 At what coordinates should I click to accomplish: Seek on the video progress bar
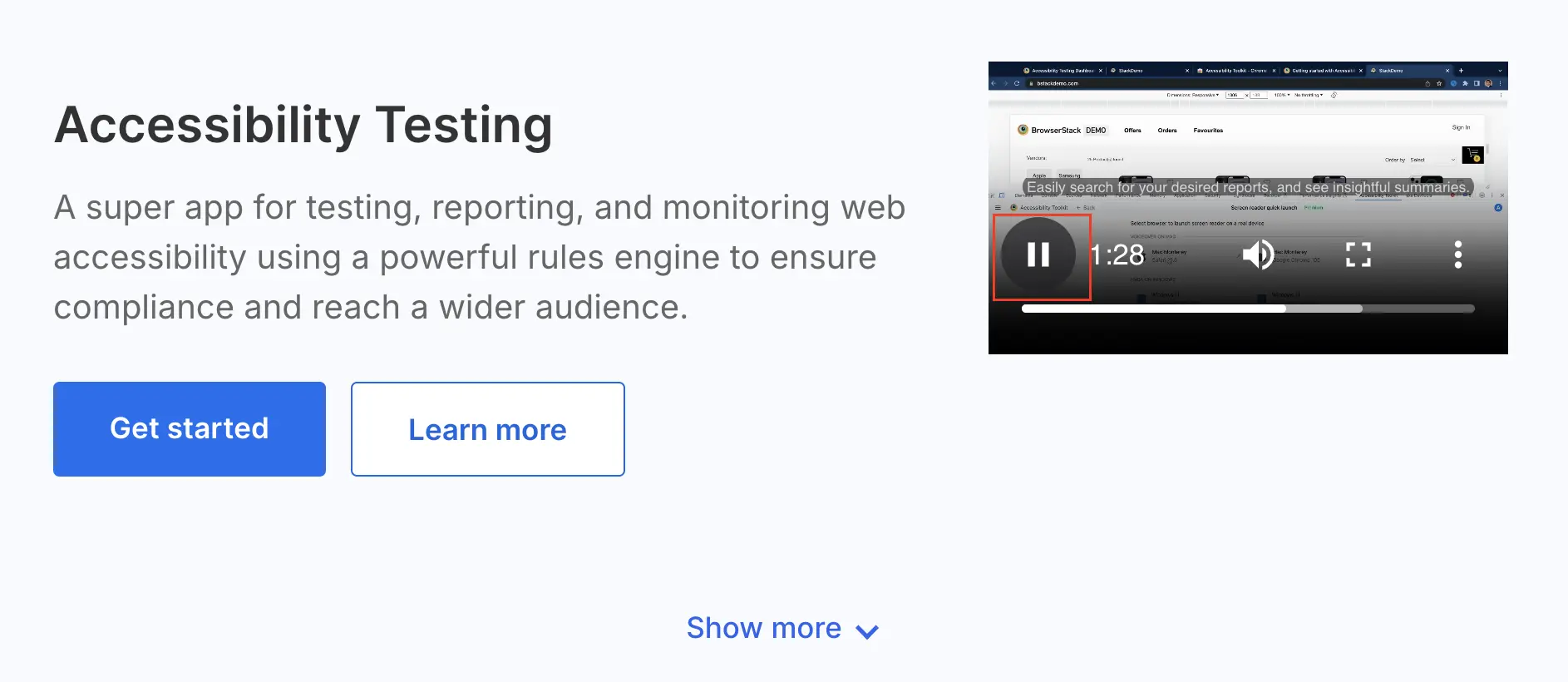pyautogui.click(x=1248, y=309)
